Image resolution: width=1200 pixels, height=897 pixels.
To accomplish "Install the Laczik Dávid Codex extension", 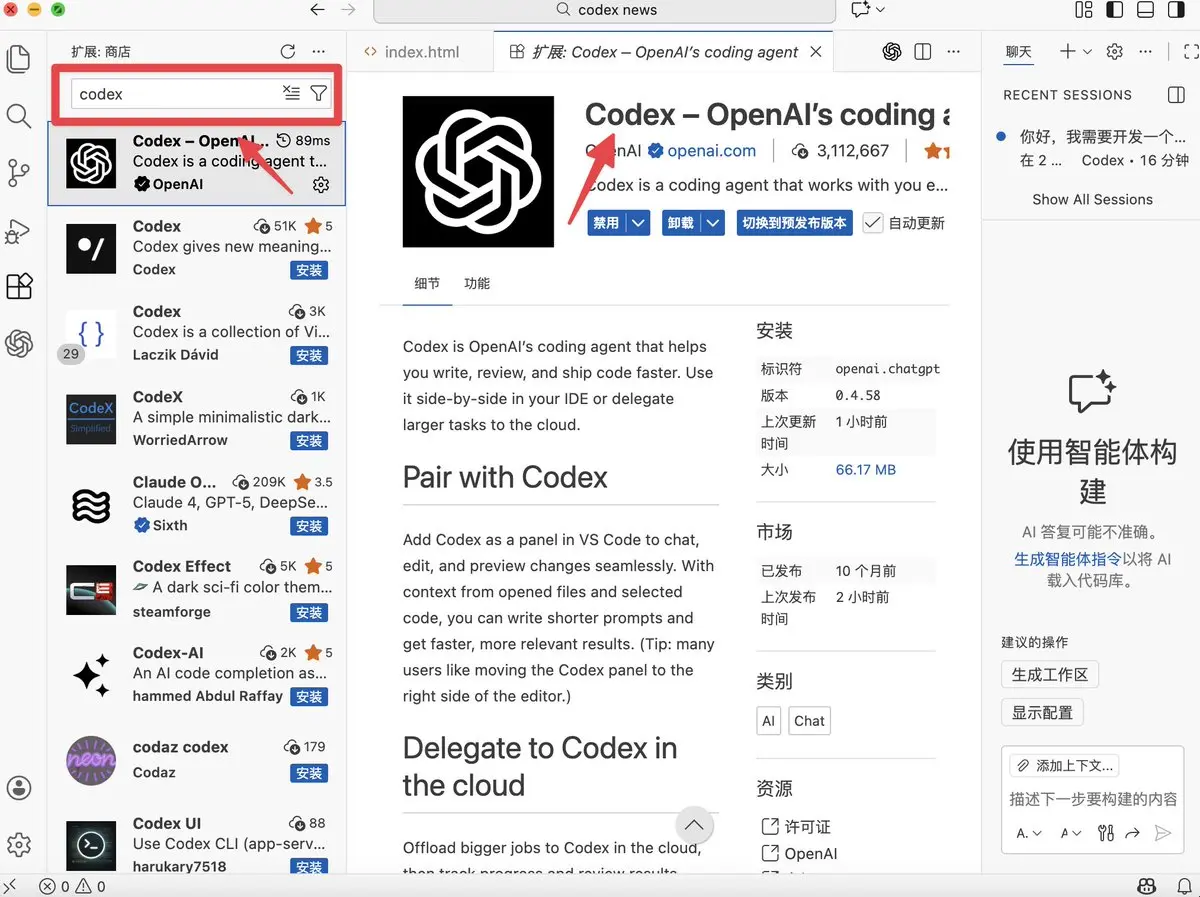I will click(309, 355).
